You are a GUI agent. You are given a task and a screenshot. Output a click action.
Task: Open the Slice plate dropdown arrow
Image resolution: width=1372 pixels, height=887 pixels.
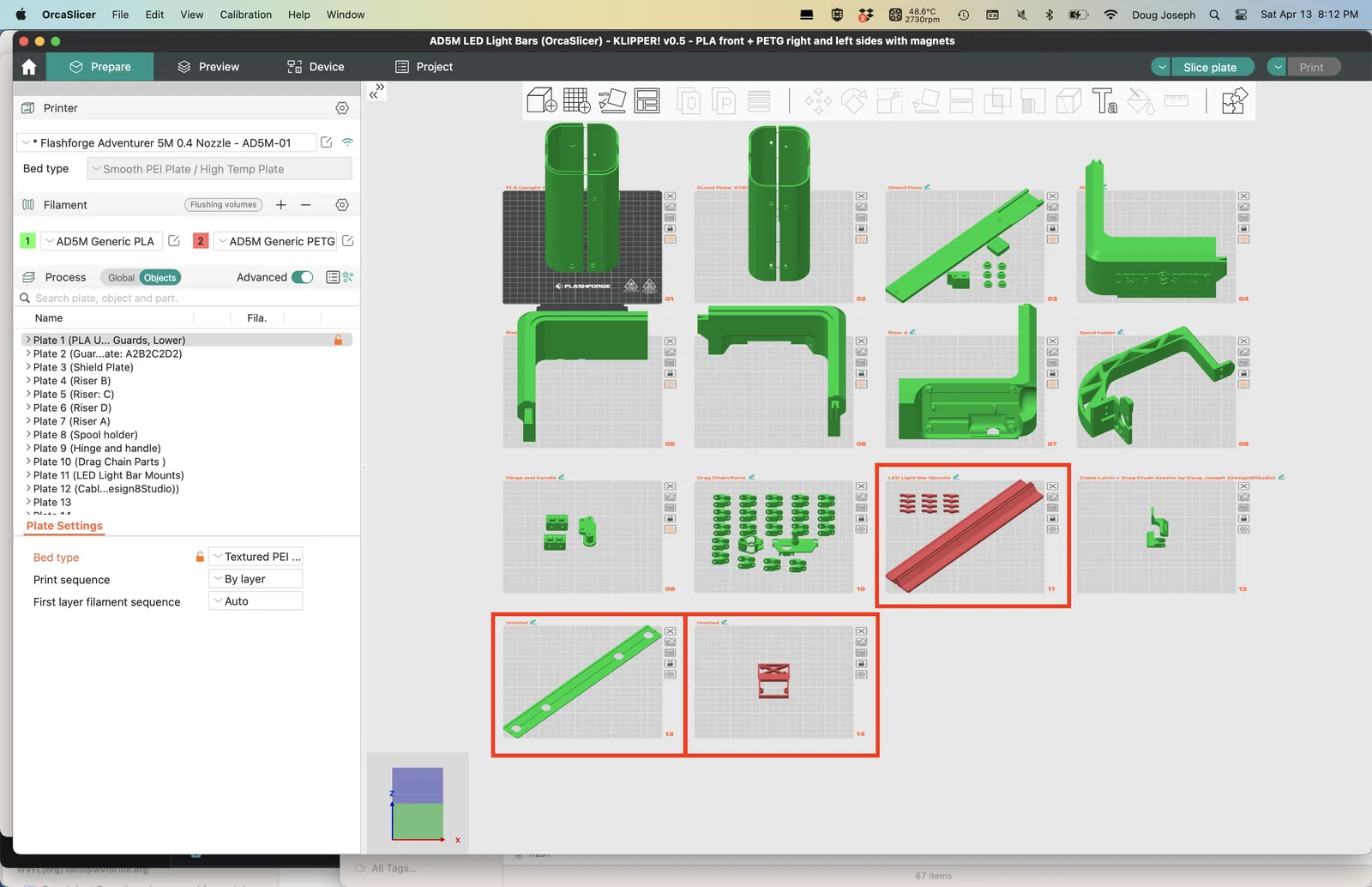[x=1161, y=67]
